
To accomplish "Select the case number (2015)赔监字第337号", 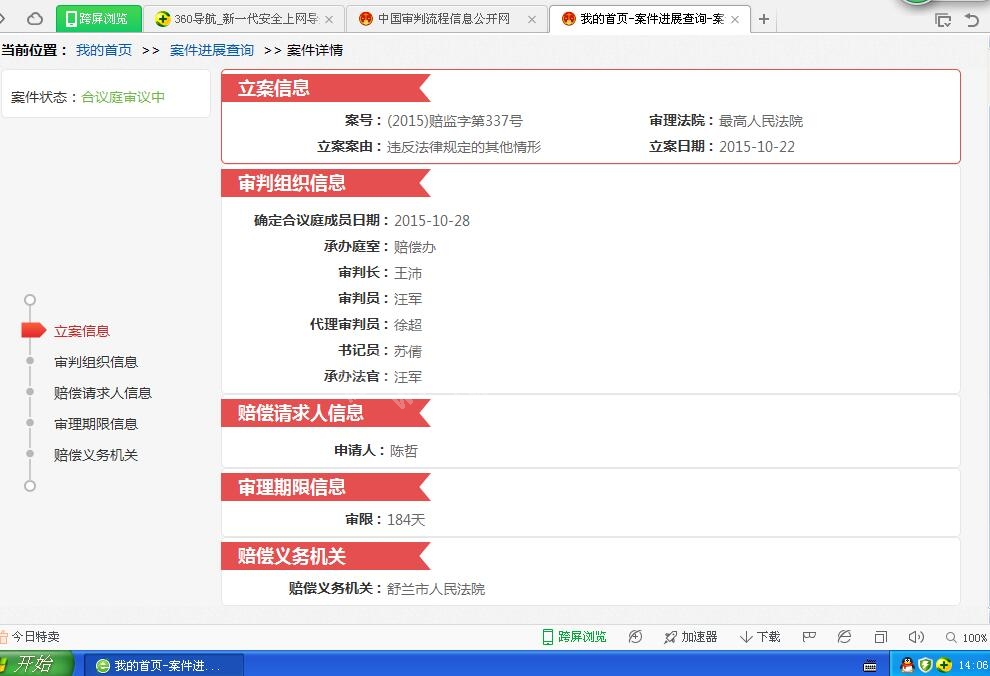I will (455, 121).
